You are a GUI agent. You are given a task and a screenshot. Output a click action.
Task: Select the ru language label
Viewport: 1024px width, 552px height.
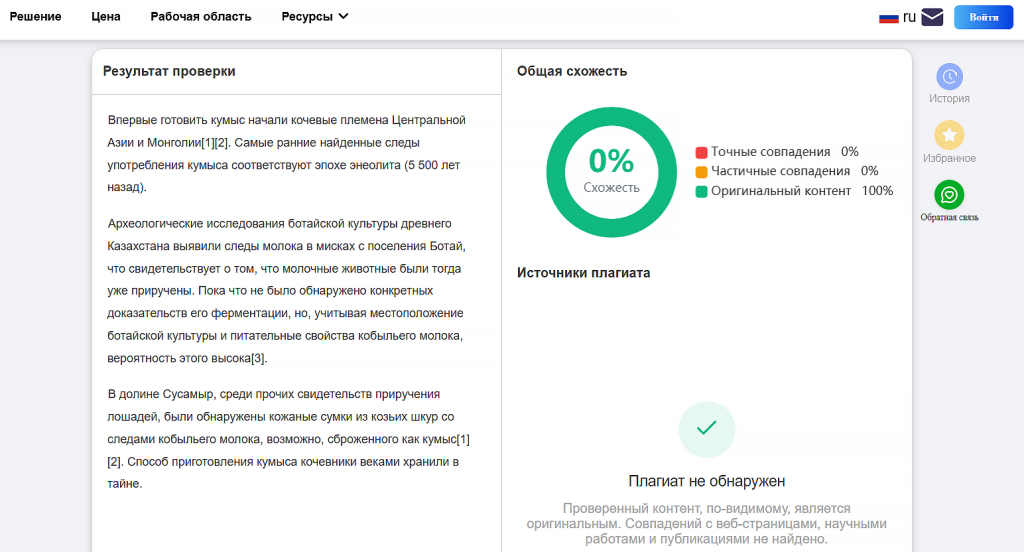coord(909,17)
